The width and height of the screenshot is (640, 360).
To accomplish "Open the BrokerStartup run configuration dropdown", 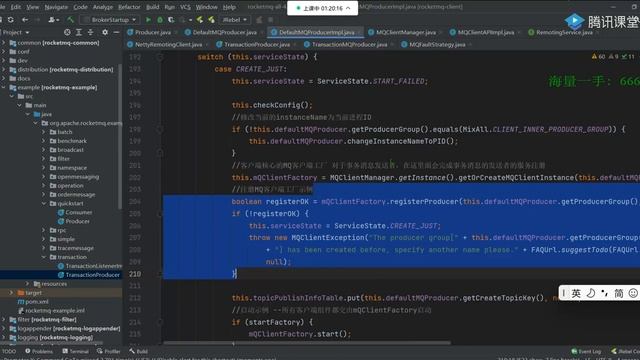I will pos(110,20).
